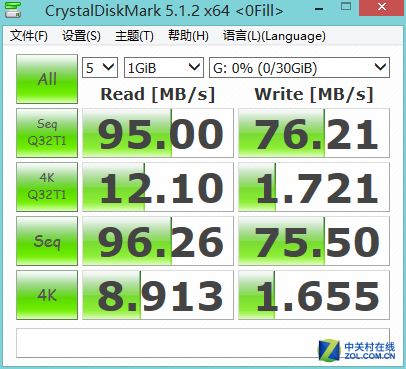Click the ZOL.COM.CN watermark logo
This screenshot has width=406, height=369.
pos(357,351)
